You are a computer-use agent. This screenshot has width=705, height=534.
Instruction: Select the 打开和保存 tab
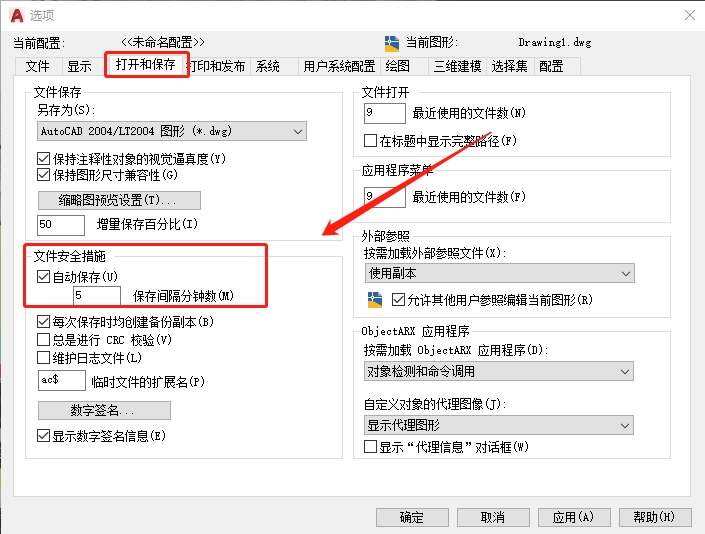tap(146, 65)
